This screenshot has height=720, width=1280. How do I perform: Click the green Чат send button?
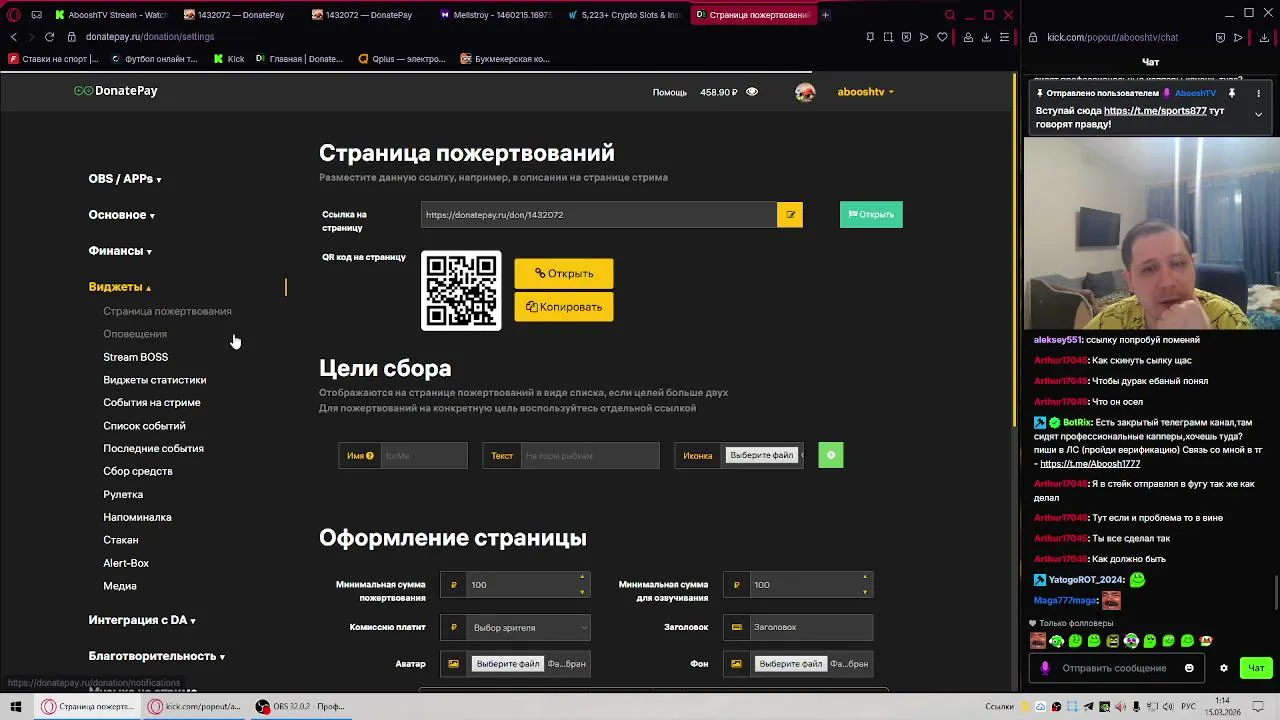pyautogui.click(x=1257, y=668)
